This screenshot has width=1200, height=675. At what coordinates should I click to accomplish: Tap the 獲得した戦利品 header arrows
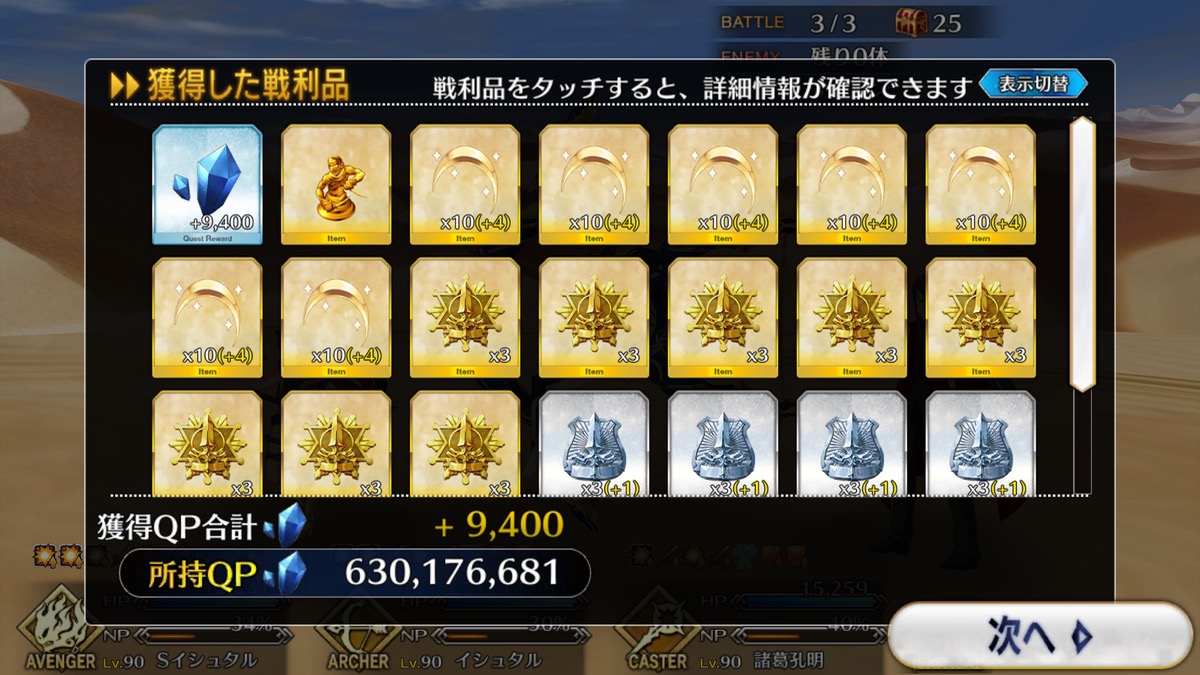click(x=124, y=86)
